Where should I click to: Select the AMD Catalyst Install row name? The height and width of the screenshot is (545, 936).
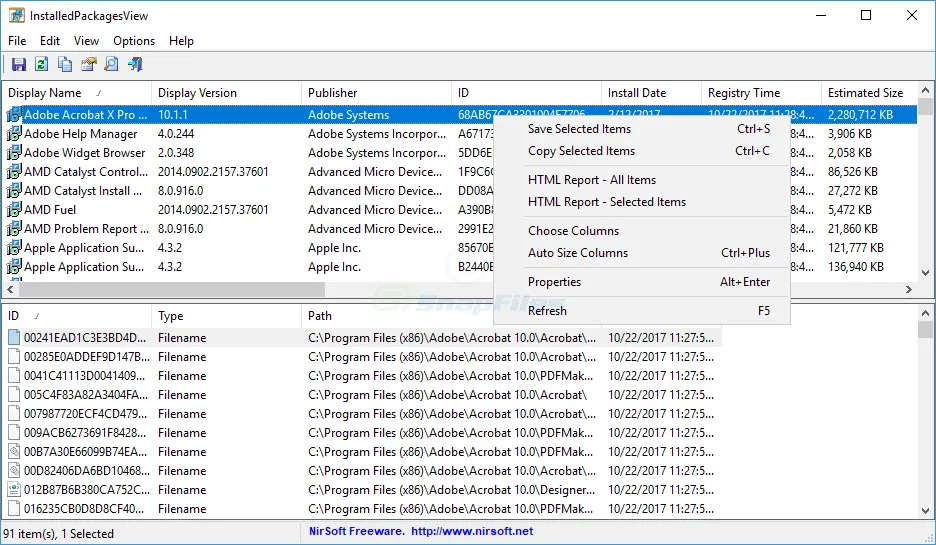coord(83,191)
